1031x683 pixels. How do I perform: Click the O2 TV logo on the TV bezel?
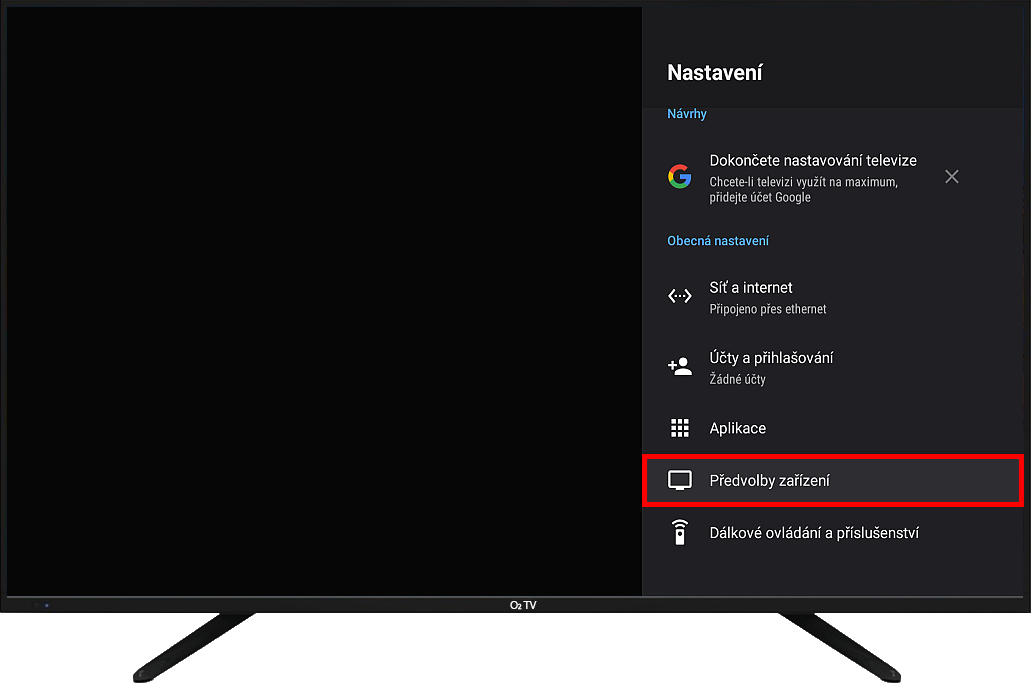pyautogui.click(x=522, y=604)
